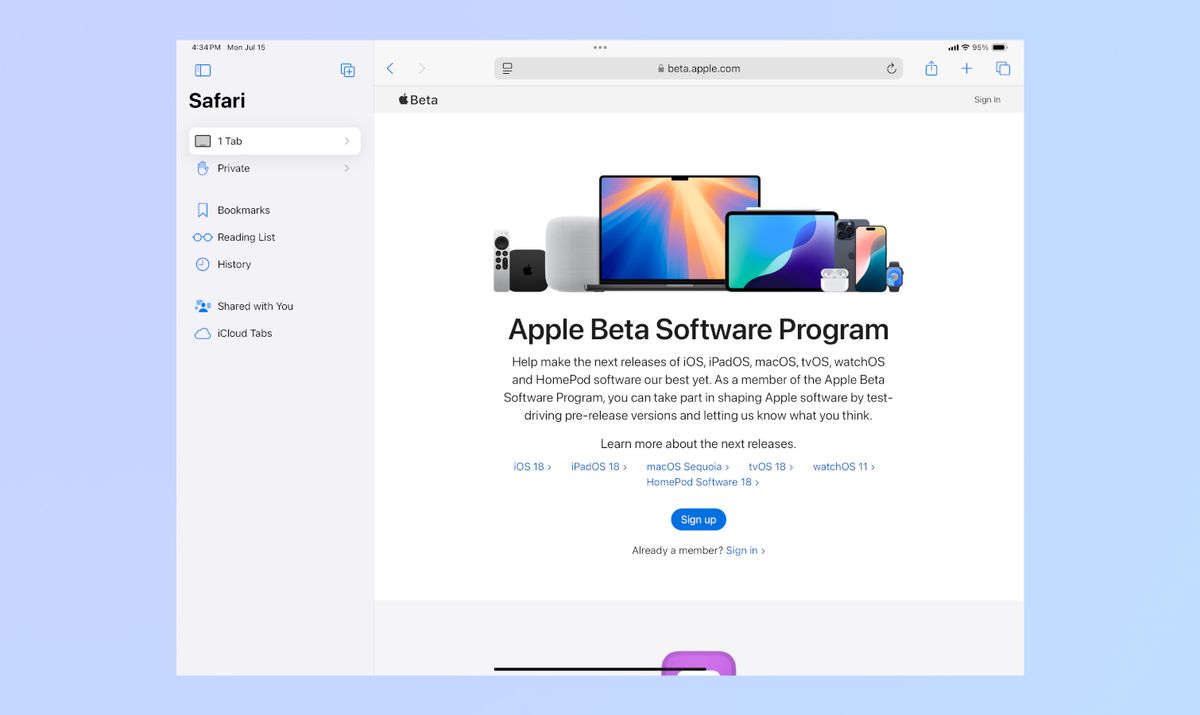Open the iPadOS 18 link
Screen dimensions: 1200x715
(x=600, y=467)
